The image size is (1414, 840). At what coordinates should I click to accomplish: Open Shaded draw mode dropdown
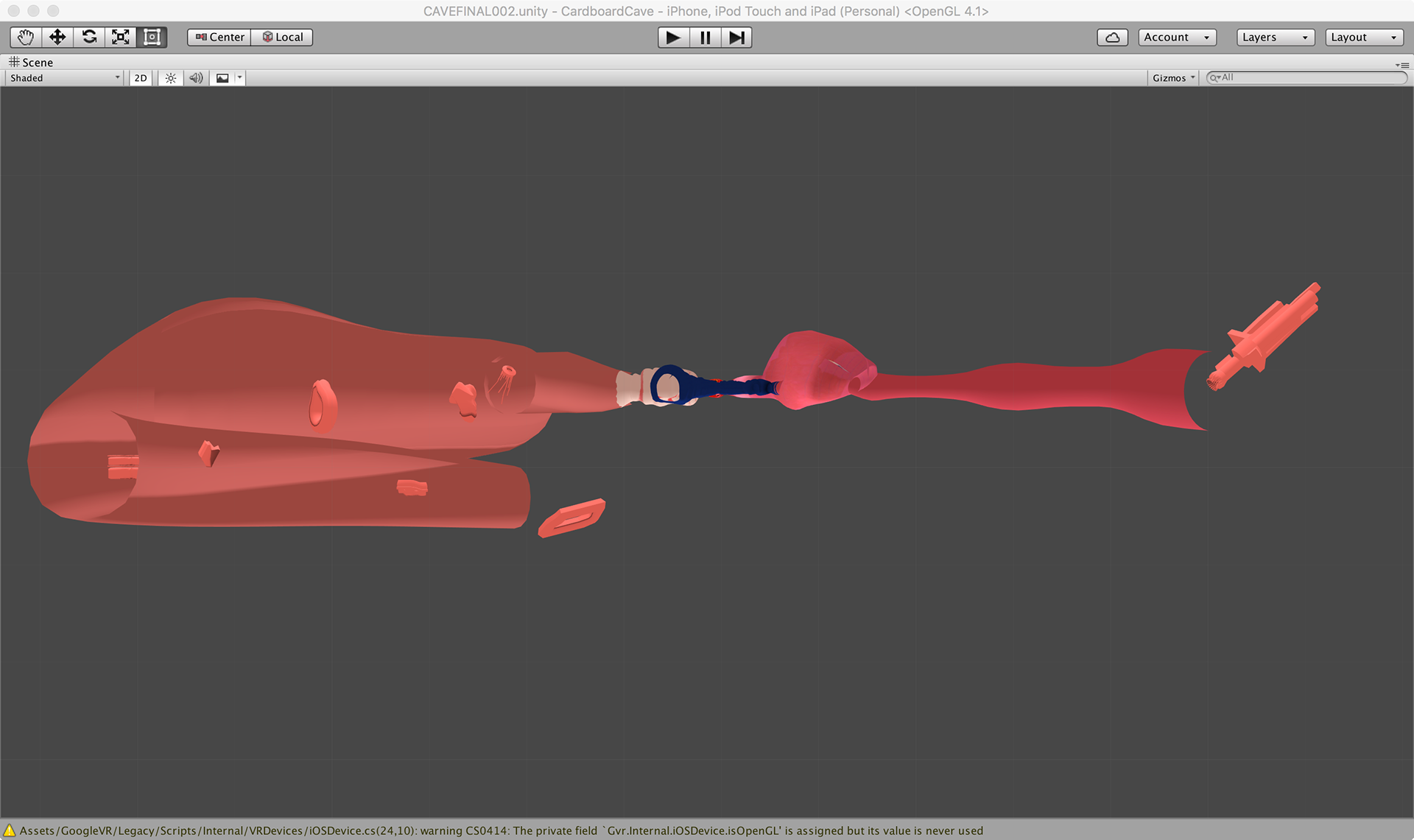pos(64,78)
